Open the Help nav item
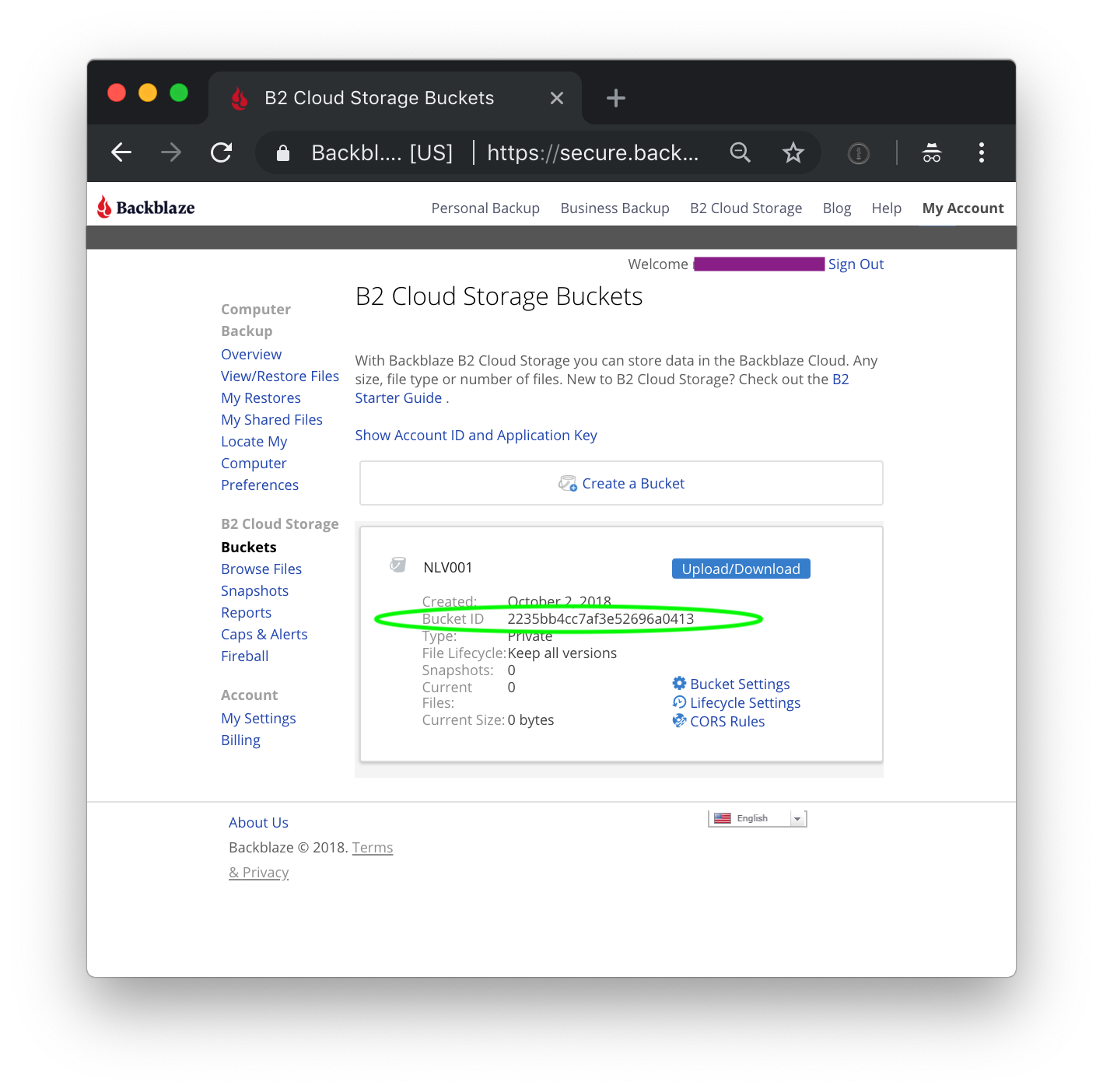 (886, 208)
